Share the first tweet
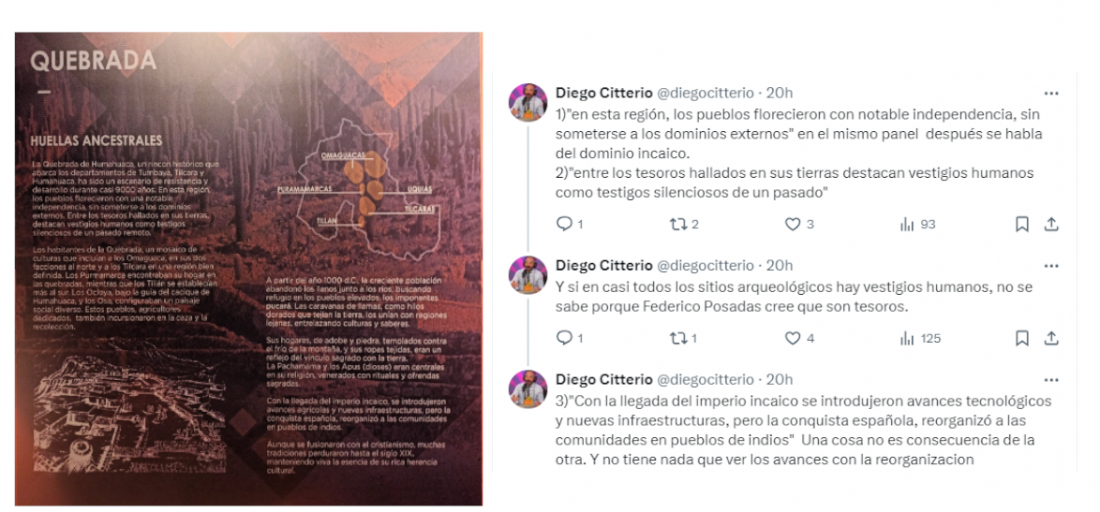Viewport: 1100px width, 512px height. pos(1051,224)
